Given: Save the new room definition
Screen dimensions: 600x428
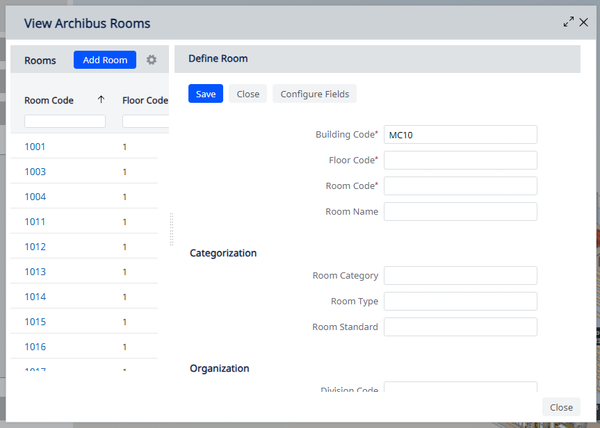Looking at the screenshot, I should tap(205, 94).
